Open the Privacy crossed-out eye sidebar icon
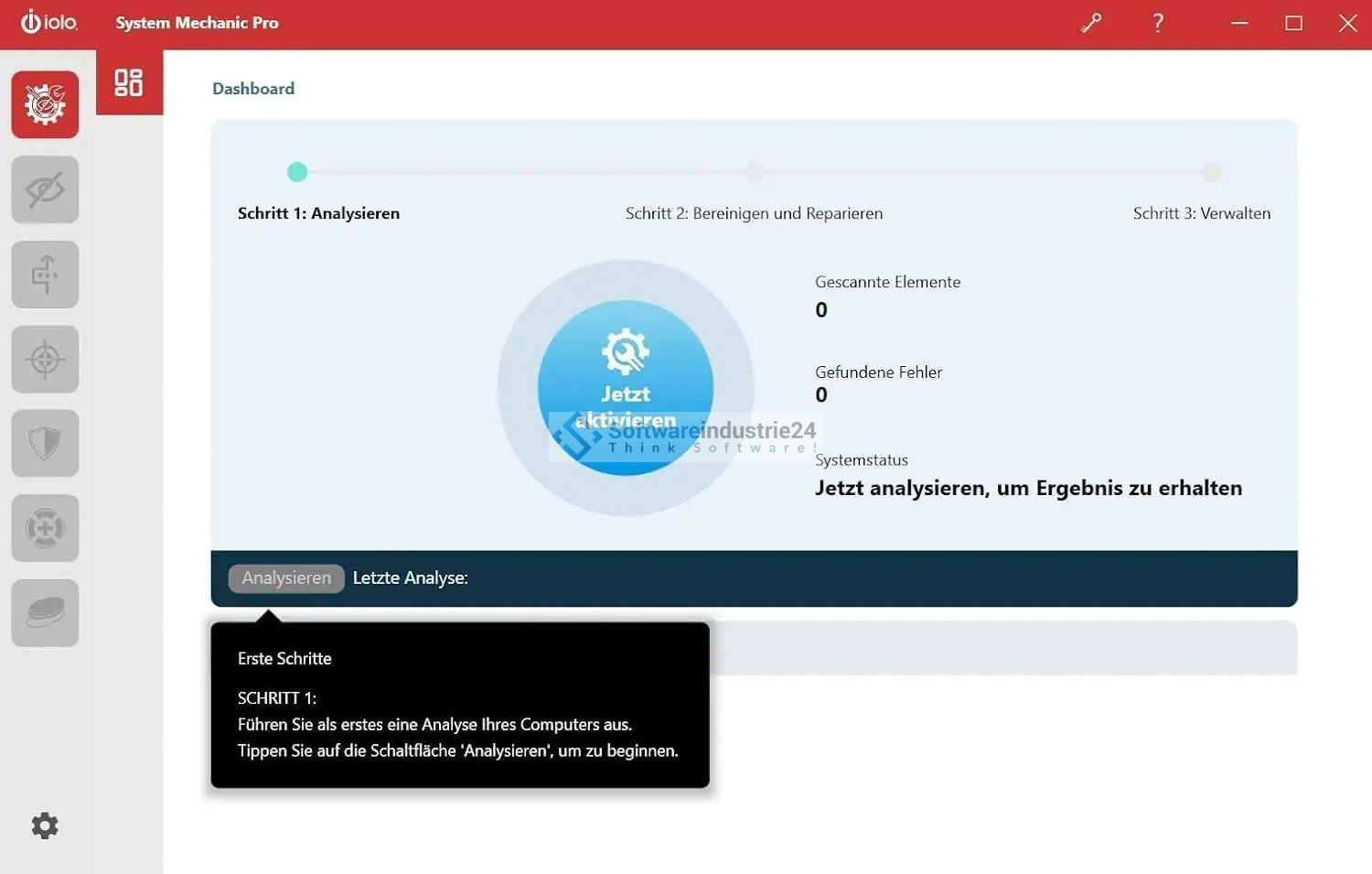1372x874 pixels. [x=45, y=189]
